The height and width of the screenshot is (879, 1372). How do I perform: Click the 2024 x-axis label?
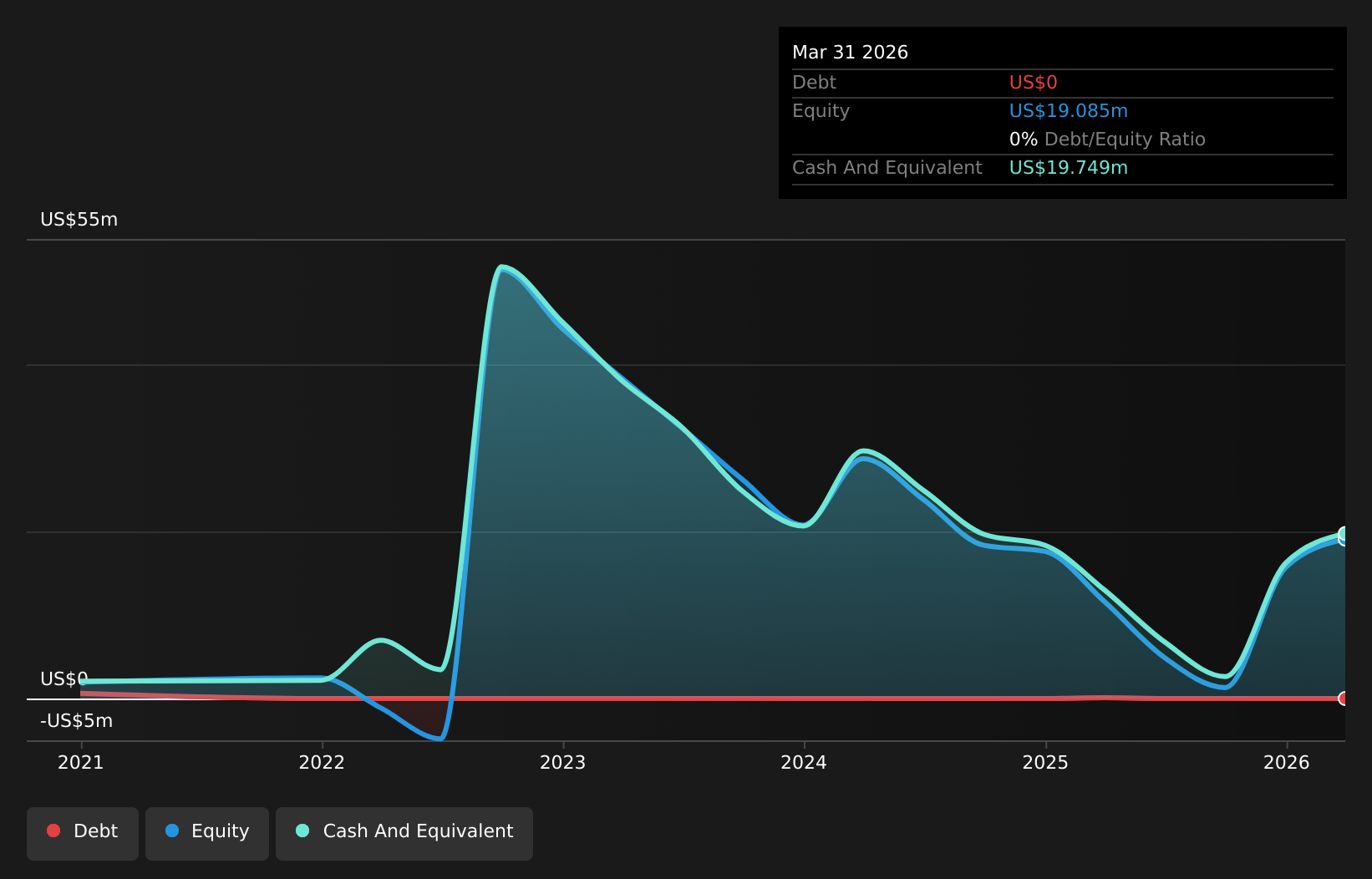point(804,762)
